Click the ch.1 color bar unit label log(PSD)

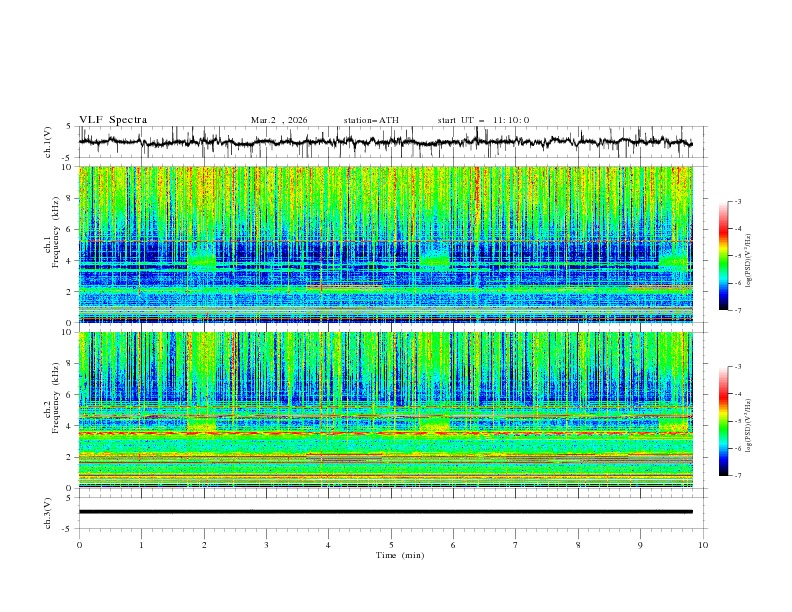749,261
